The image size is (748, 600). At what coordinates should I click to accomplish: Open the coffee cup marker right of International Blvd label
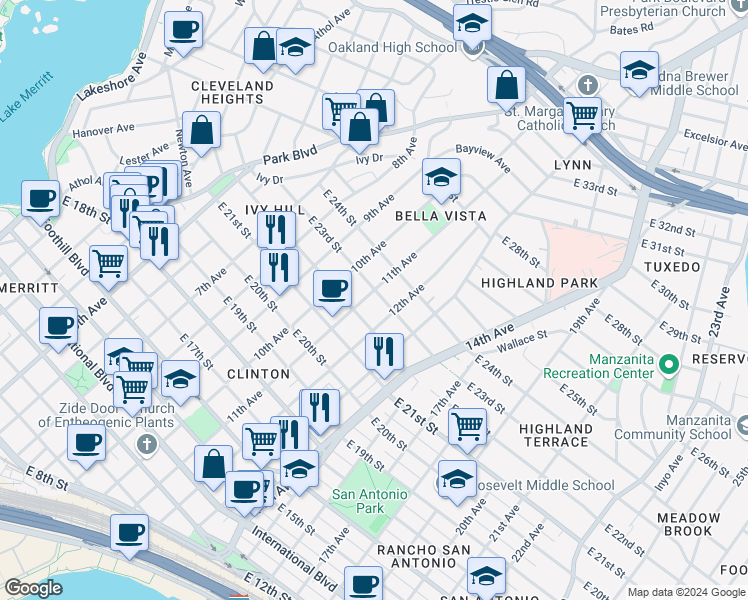[x=363, y=584]
